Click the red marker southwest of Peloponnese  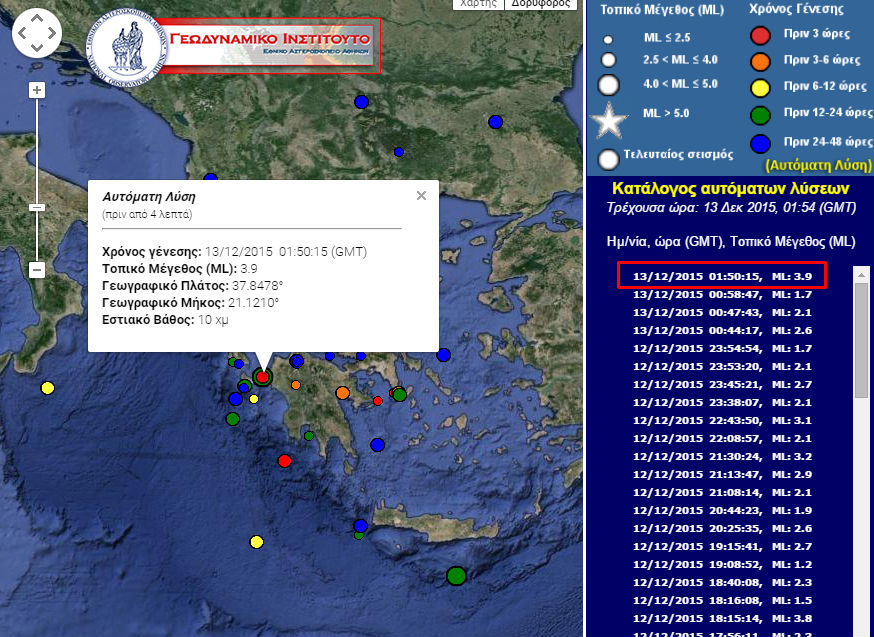coord(285,461)
